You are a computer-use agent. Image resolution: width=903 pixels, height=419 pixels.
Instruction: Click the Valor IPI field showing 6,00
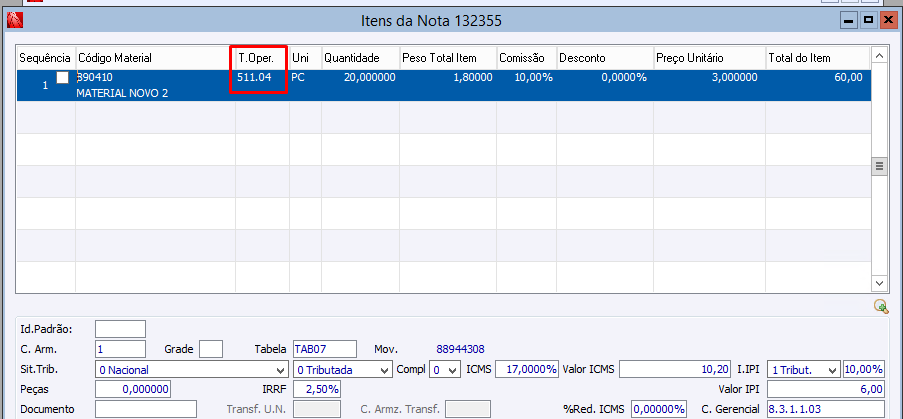click(x=825, y=390)
